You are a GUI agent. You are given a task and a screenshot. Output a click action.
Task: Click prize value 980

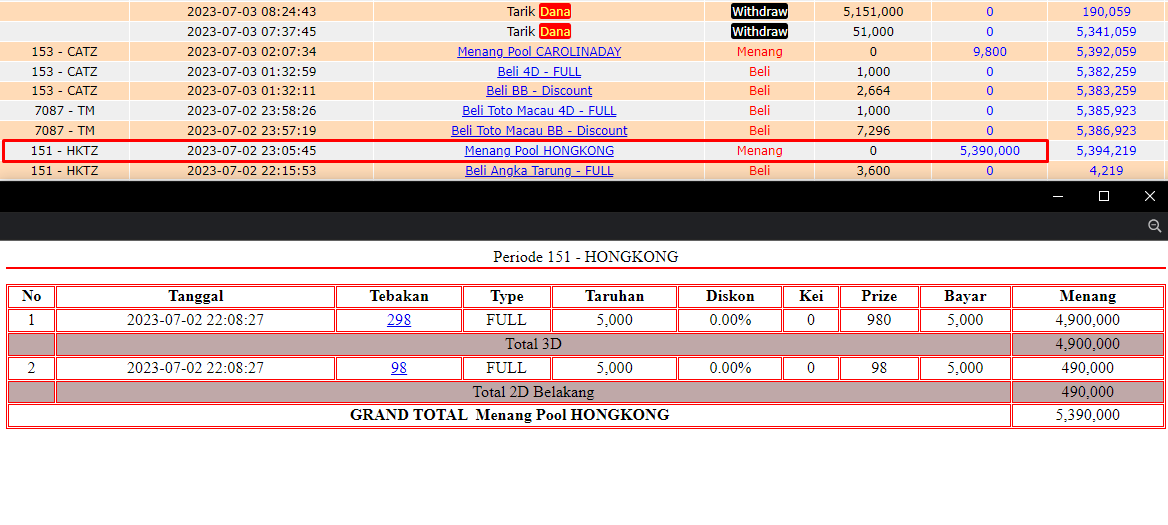pyautogui.click(x=879, y=320)
